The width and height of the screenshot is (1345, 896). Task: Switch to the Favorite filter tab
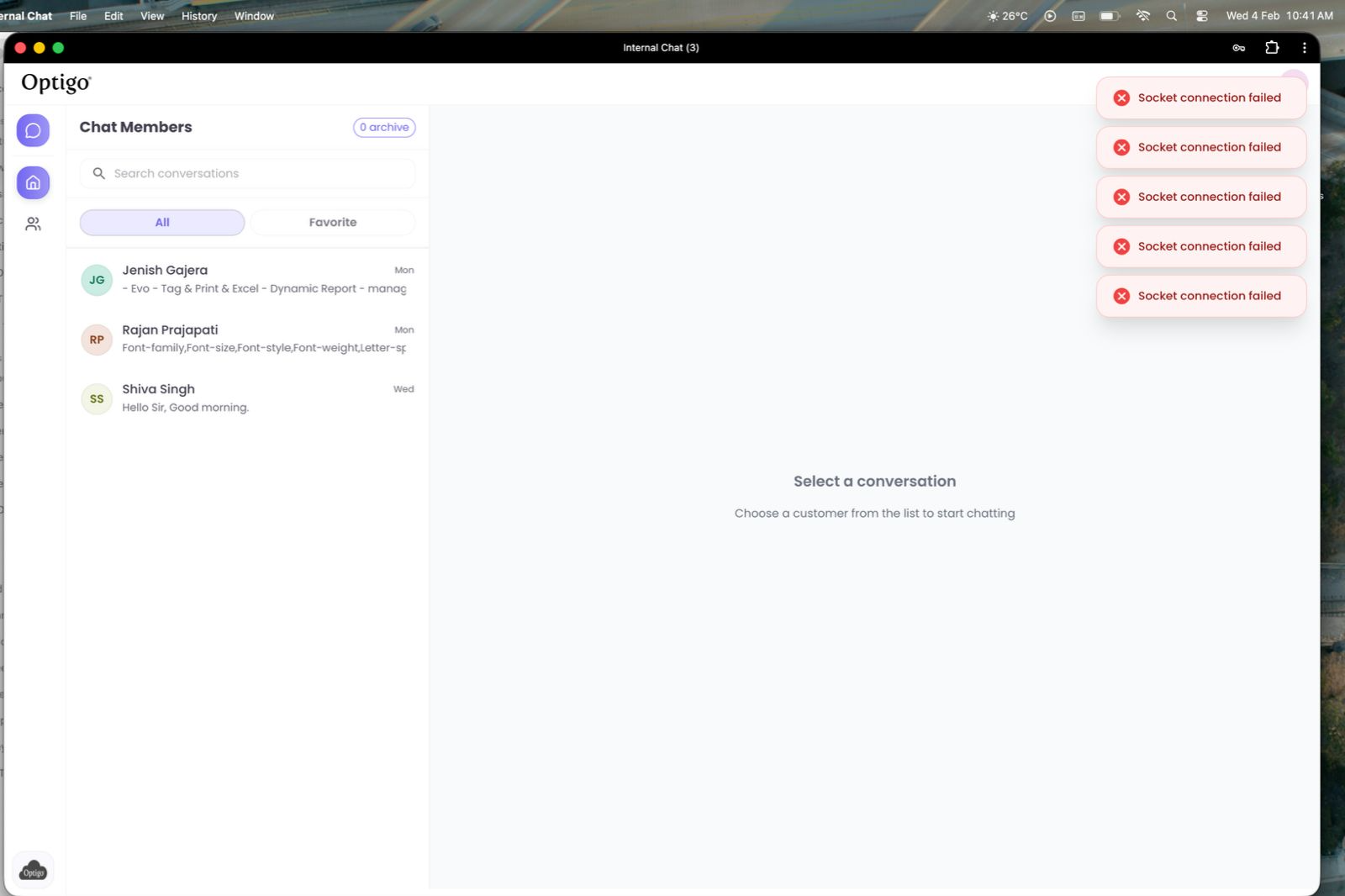pos(333,222)
